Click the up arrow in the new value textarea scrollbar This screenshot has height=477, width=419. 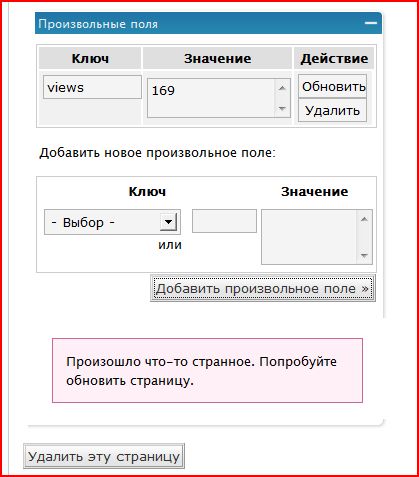tap(364, 219)
